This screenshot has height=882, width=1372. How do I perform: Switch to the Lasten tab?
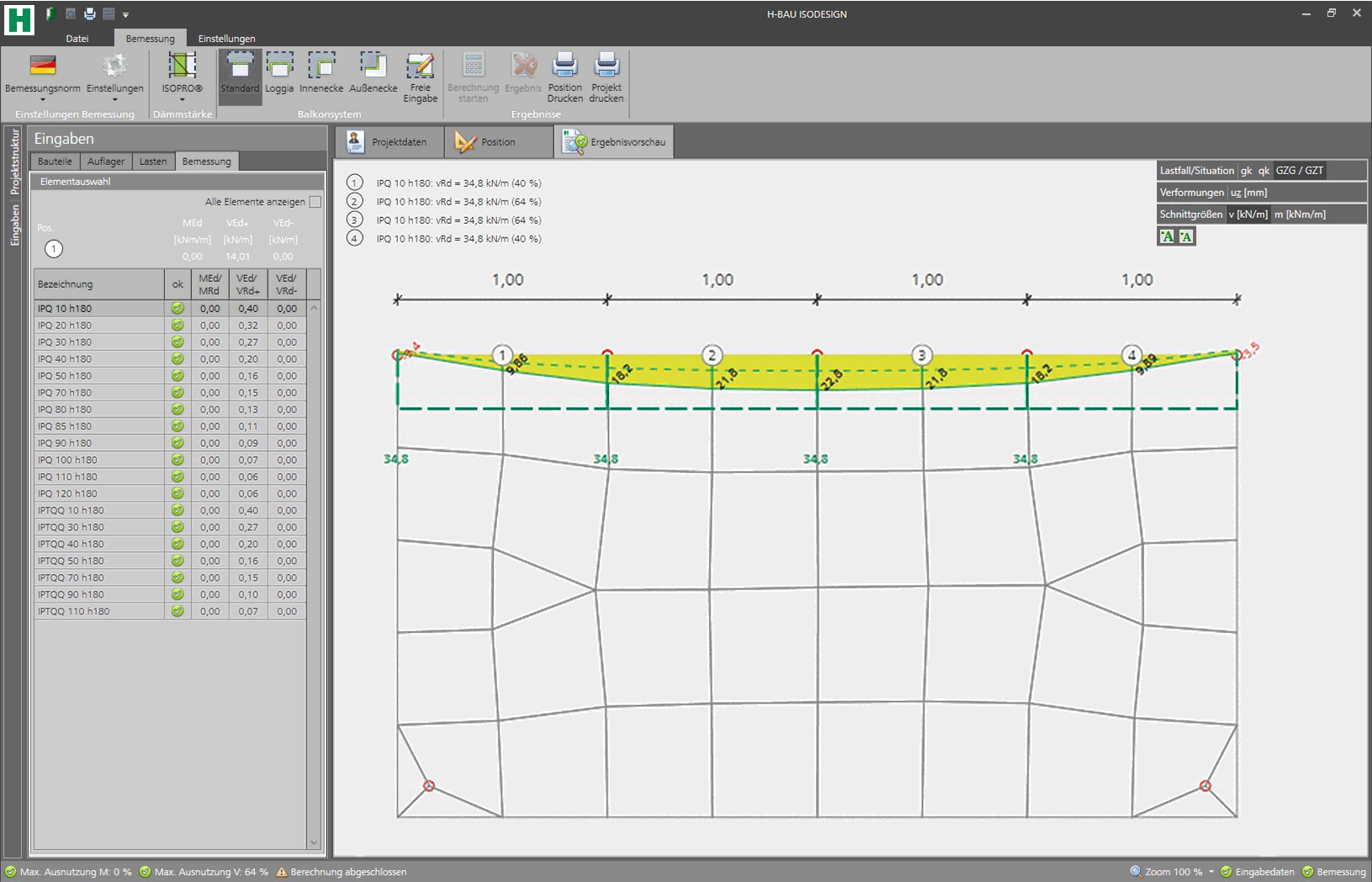click(153, 162)
